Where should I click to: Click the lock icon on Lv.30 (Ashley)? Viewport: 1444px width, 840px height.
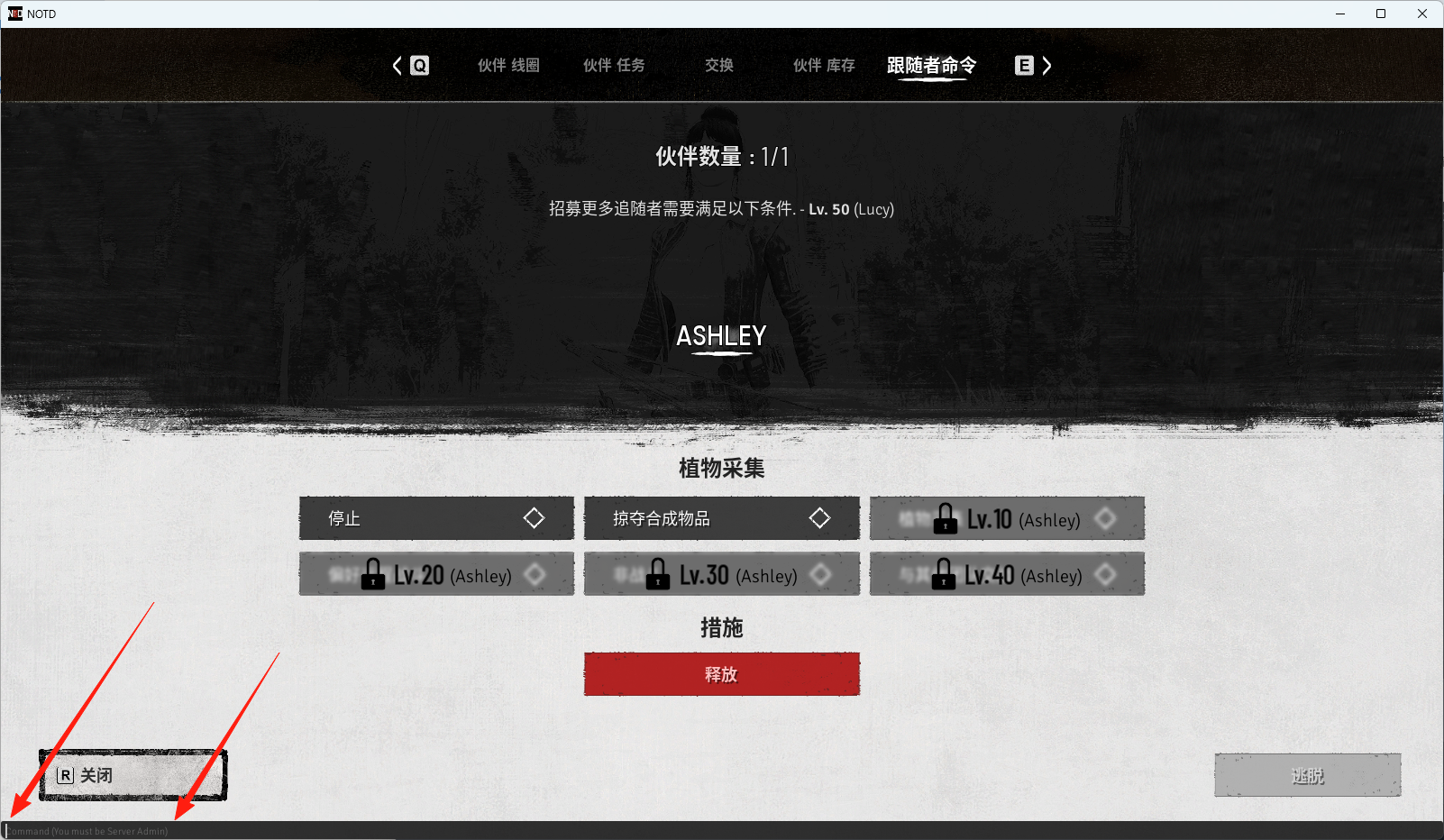point(658,574)
